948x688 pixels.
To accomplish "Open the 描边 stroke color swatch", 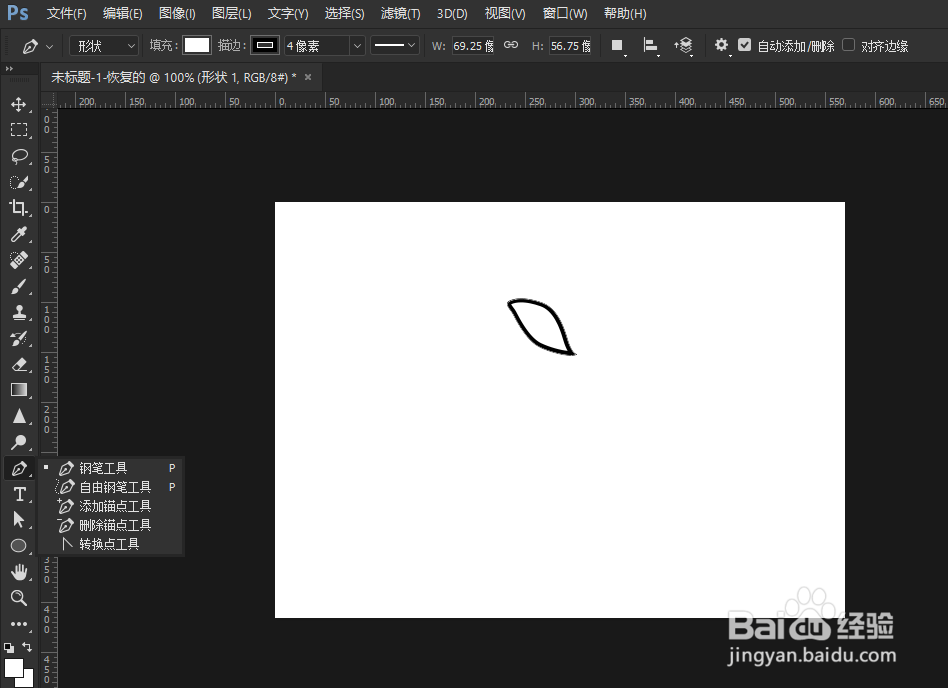I will (265, 45).
